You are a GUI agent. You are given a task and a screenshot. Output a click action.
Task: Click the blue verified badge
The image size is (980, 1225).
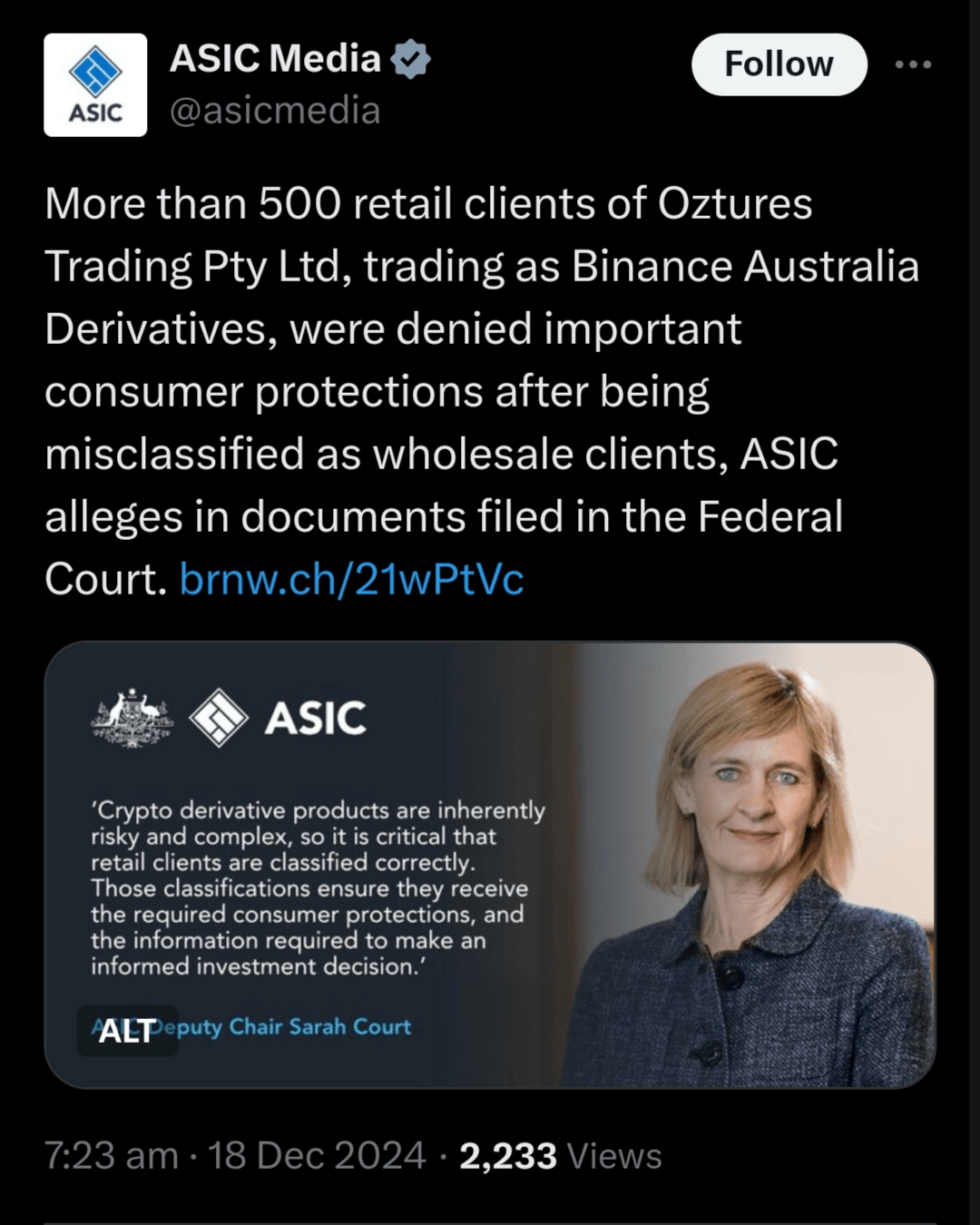tap(410, 60)
